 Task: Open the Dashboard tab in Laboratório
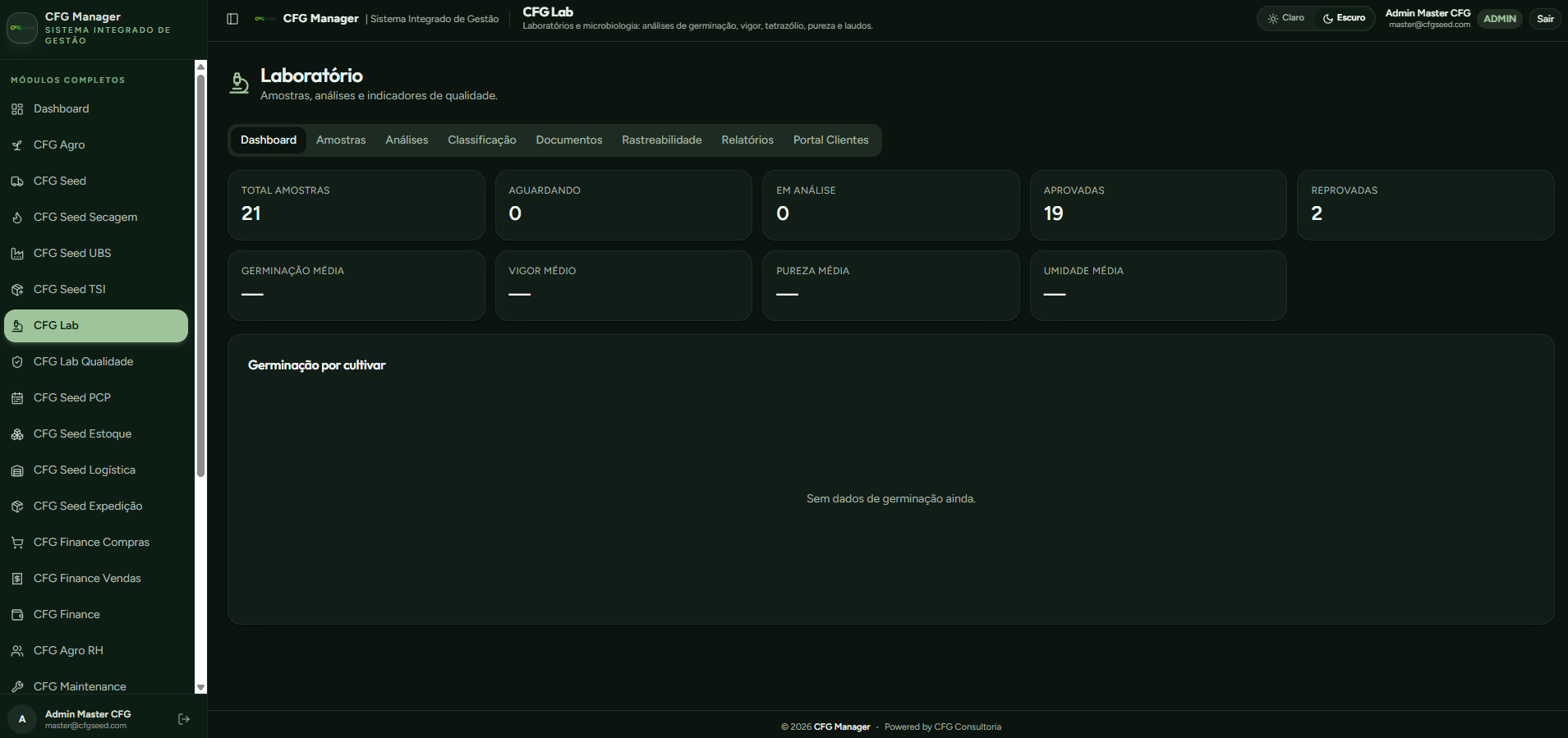click(x=269, y=140)
